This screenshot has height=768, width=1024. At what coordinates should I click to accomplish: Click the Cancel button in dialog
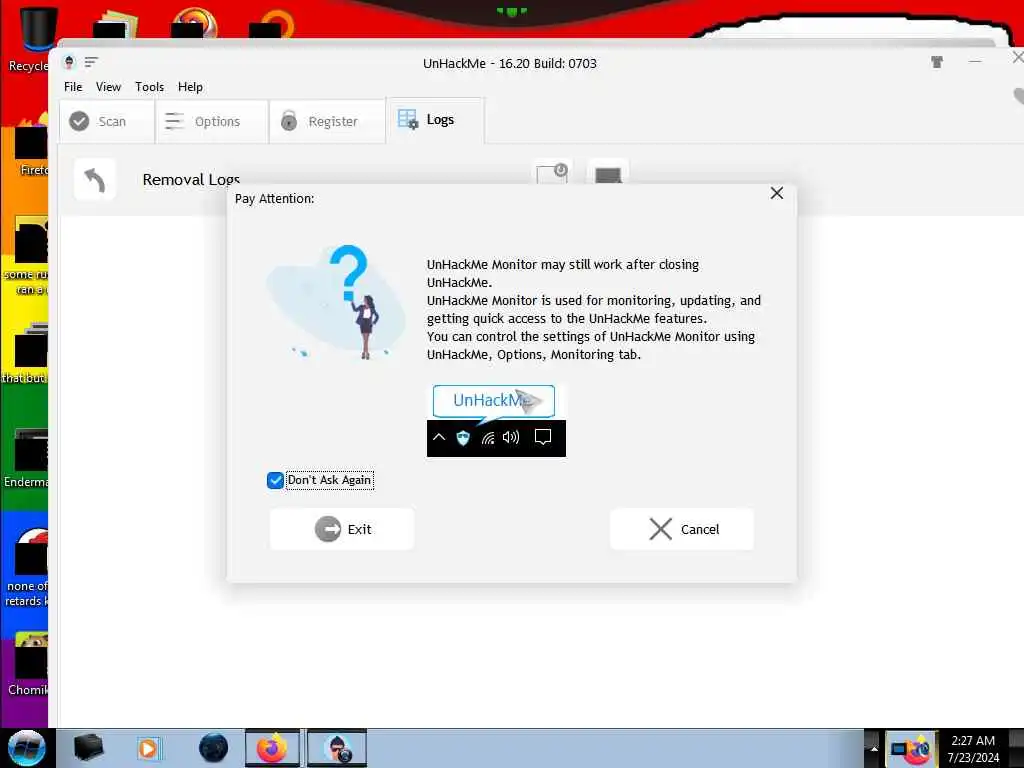(x=682, y=529)
